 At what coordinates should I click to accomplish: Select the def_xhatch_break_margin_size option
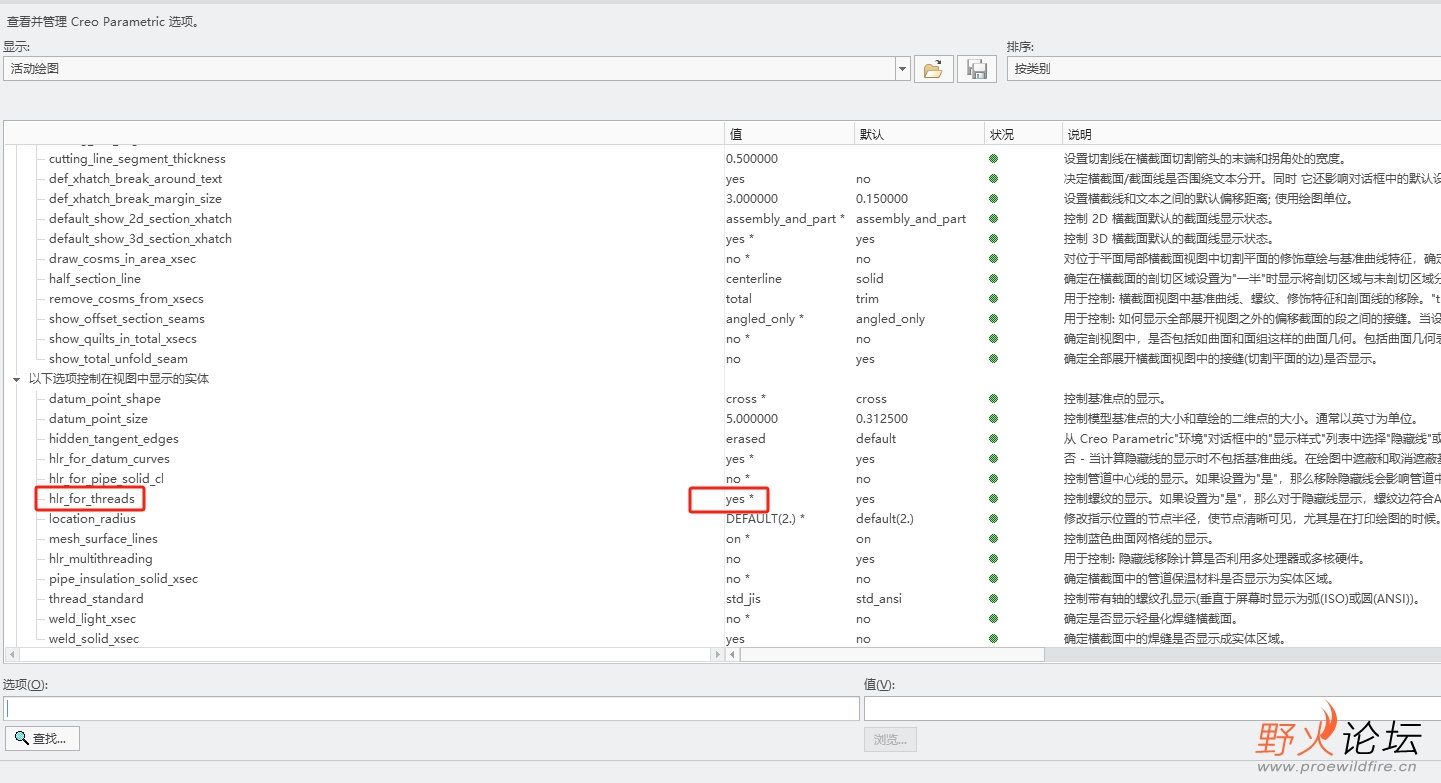pyautogui.click(x=135, y=199)
